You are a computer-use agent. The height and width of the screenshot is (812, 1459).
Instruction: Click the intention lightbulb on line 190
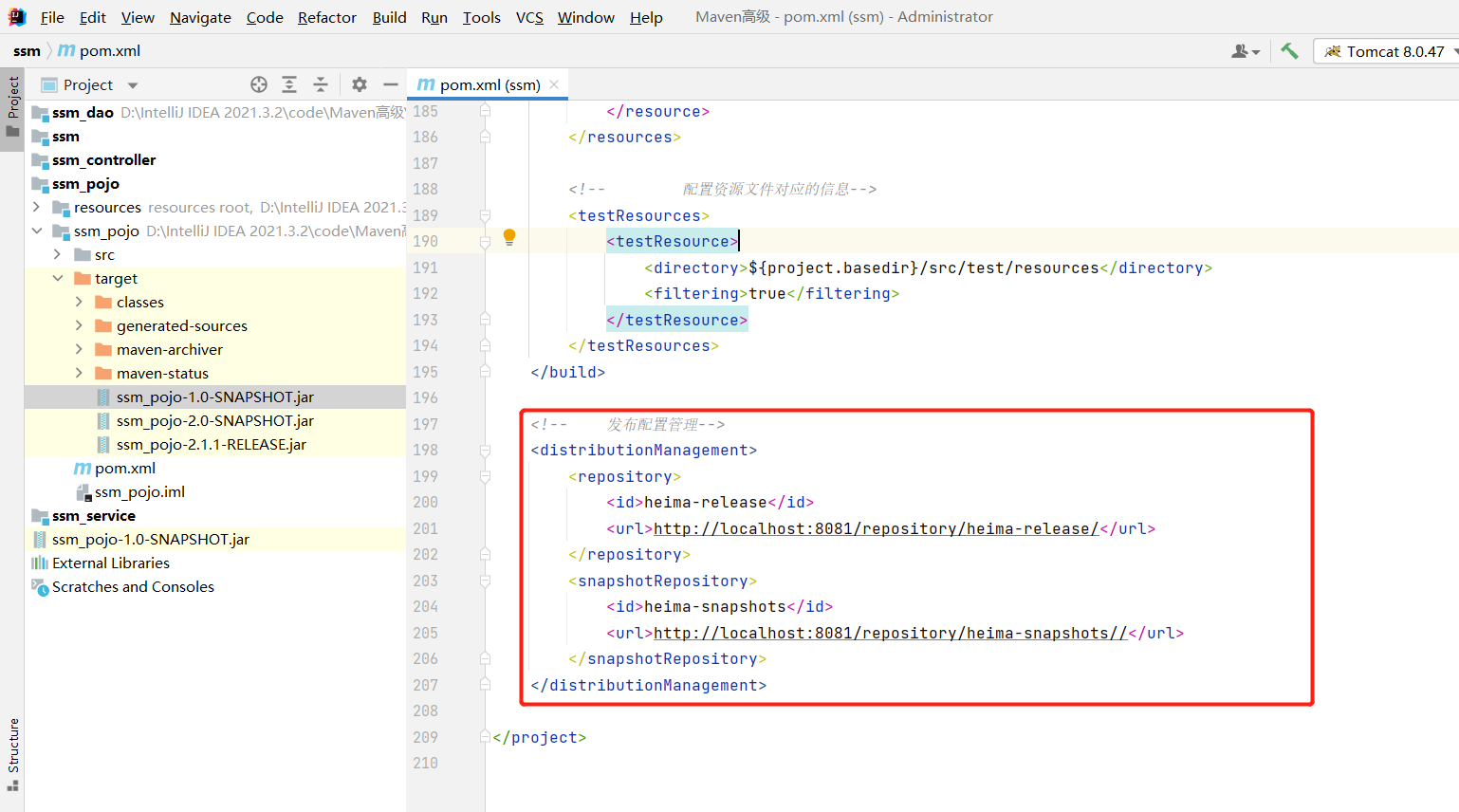pyautogui.click(x=509, y=237)
